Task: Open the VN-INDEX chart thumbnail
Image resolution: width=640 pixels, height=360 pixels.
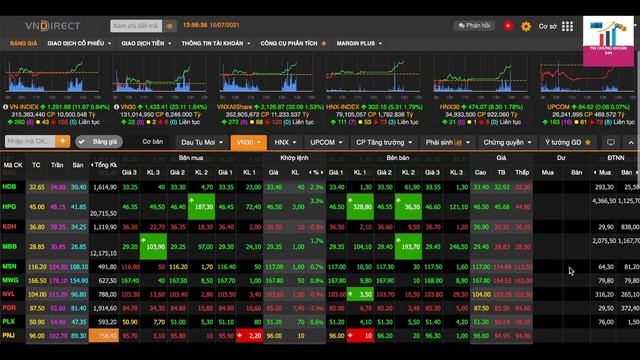Action: [x=52, y=73]
